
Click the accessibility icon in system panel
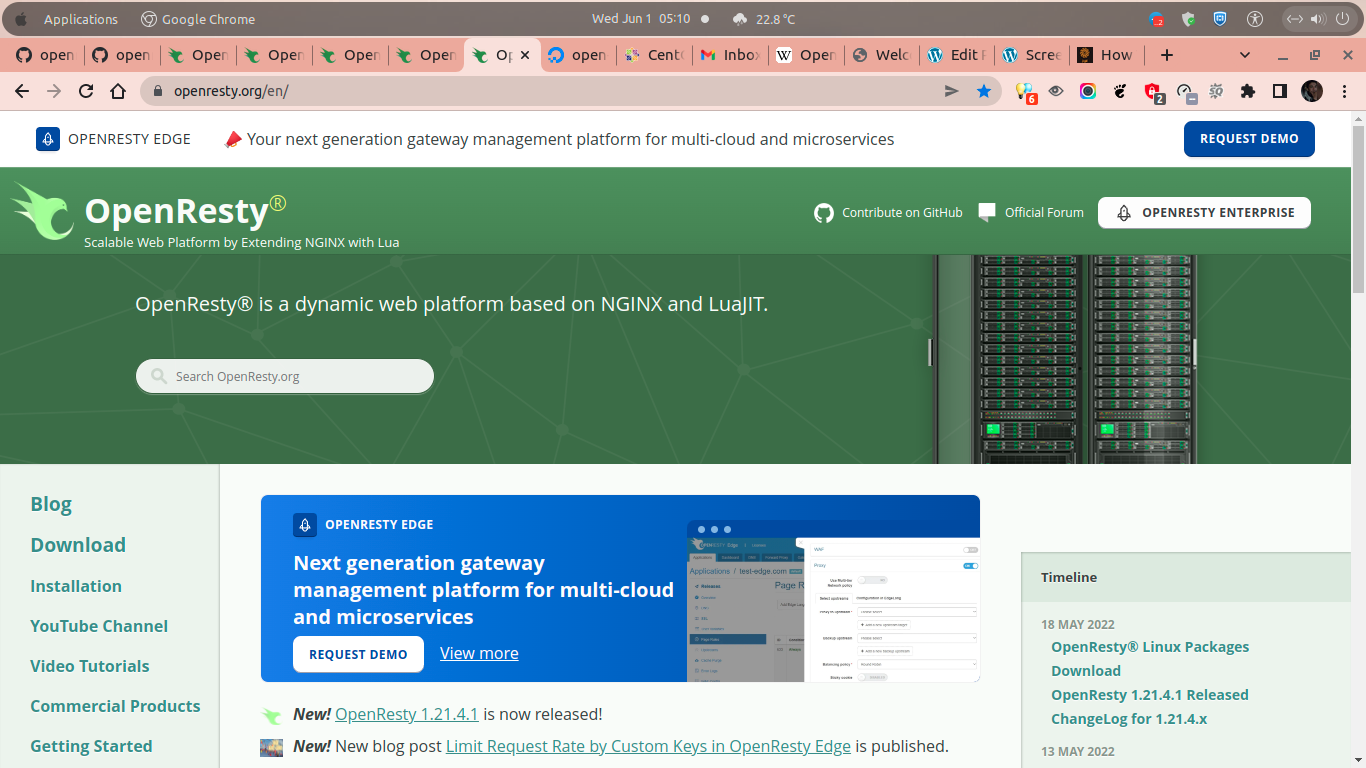point(1255,19)
